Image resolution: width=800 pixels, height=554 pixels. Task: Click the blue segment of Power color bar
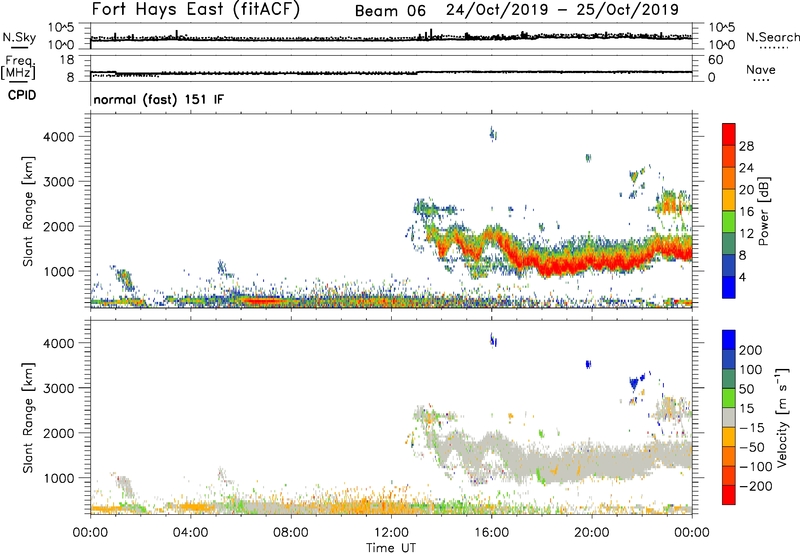(729, 287)
